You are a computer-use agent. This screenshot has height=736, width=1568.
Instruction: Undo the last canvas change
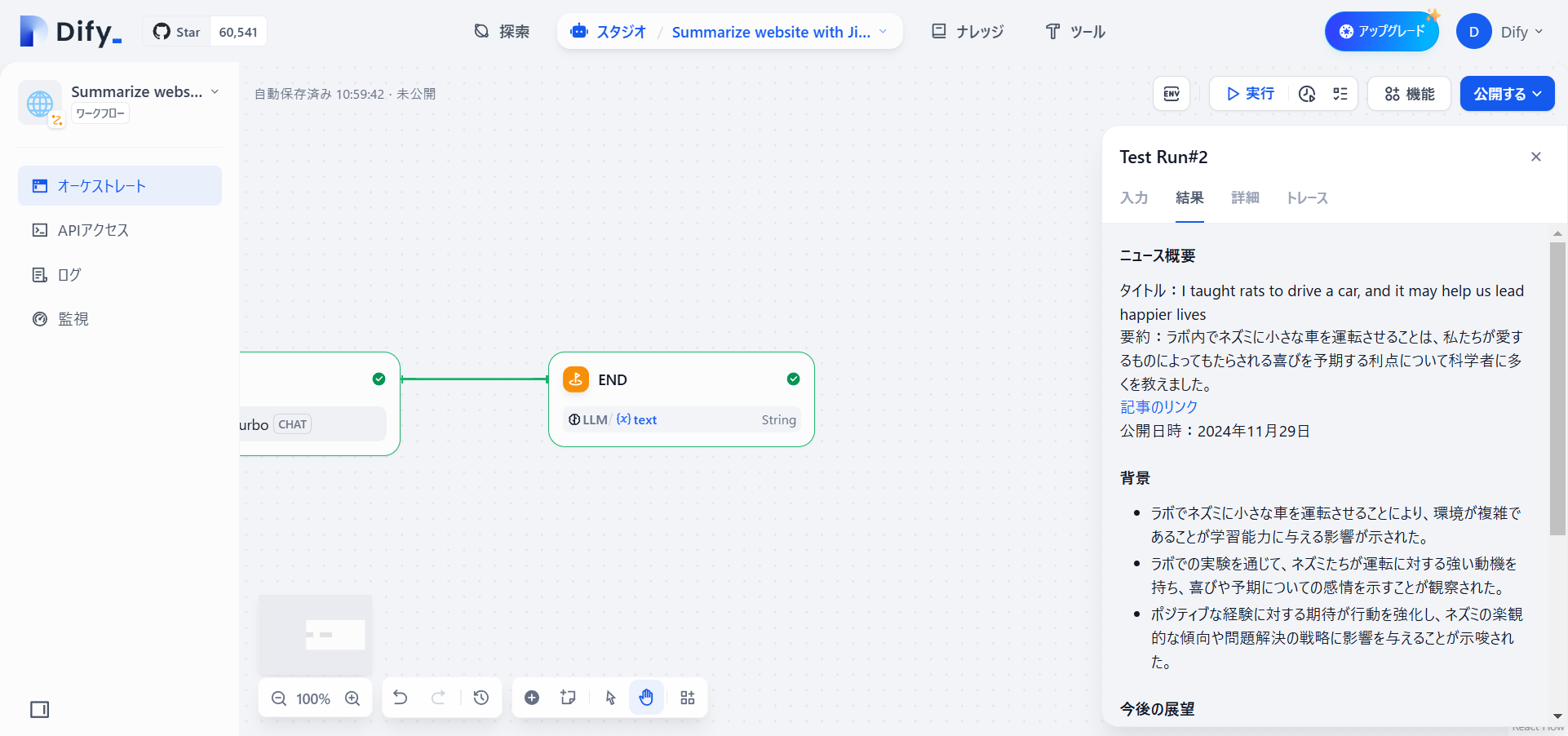click(x=400, y=698)
